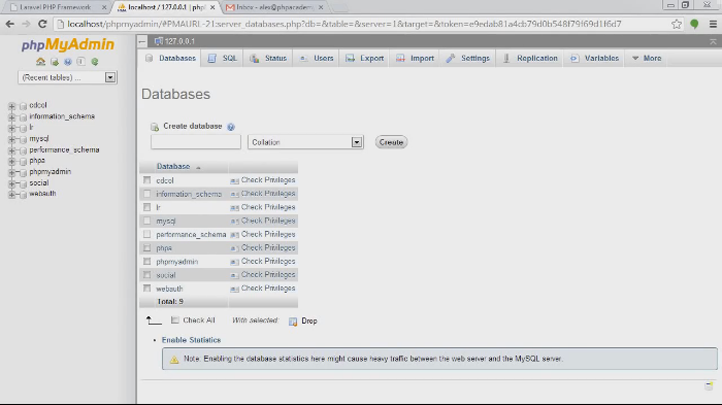Click privileges icon for mysql row
This screenshot has width=722, height=405.
234,221
